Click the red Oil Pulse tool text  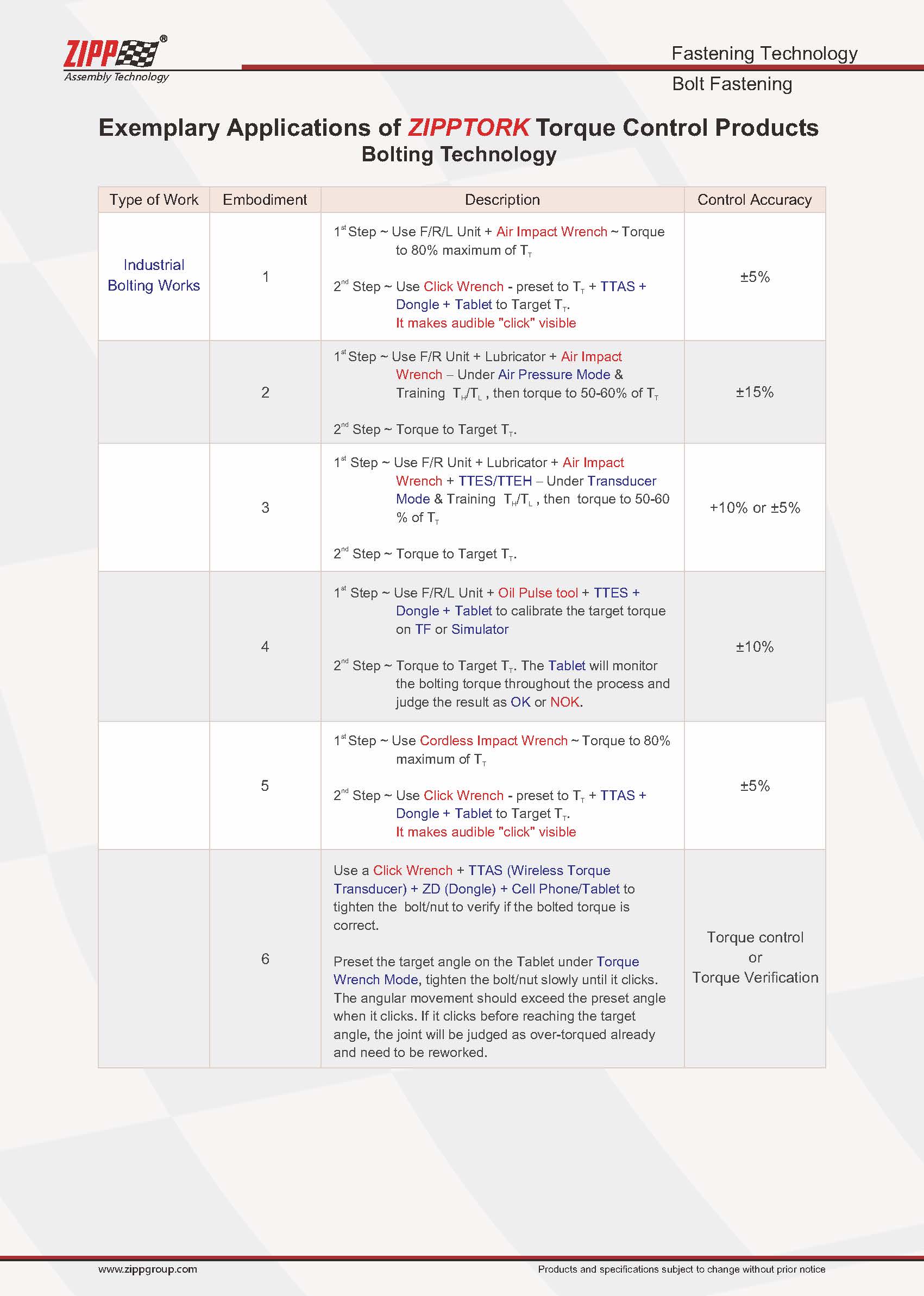(538, 593)
